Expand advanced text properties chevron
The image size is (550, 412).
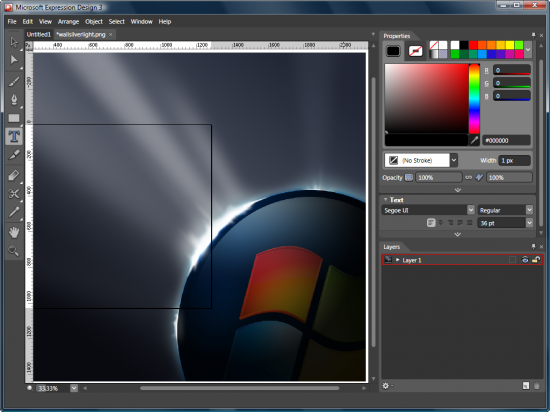pos(458,234)
